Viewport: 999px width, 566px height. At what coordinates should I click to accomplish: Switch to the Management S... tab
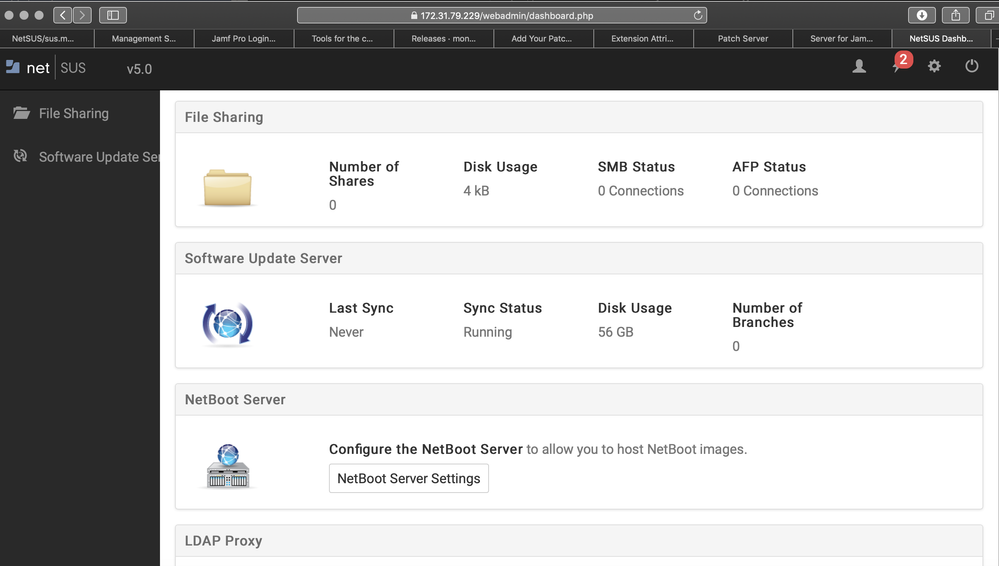click(x=144, y=38)
